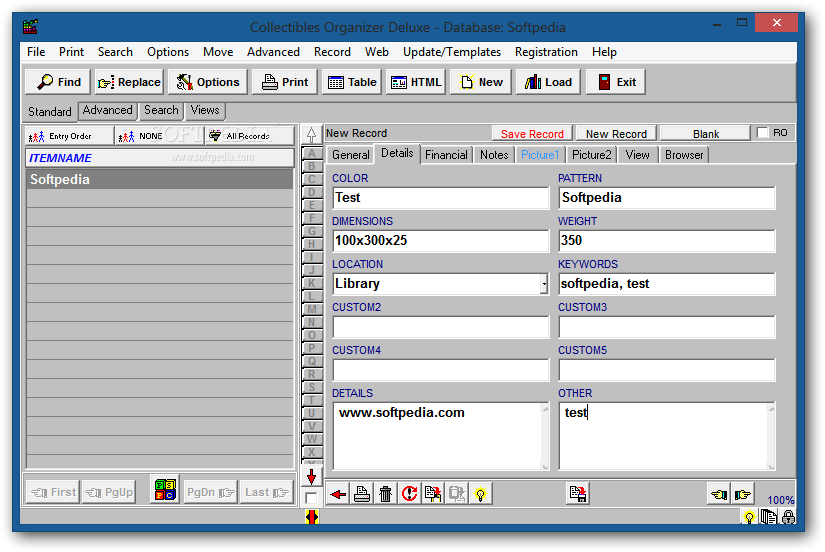Image resolution: width=825 pixels, height=552 pixels.
Task: Click the Print toolbar button with printer icon
Action: 285,82
